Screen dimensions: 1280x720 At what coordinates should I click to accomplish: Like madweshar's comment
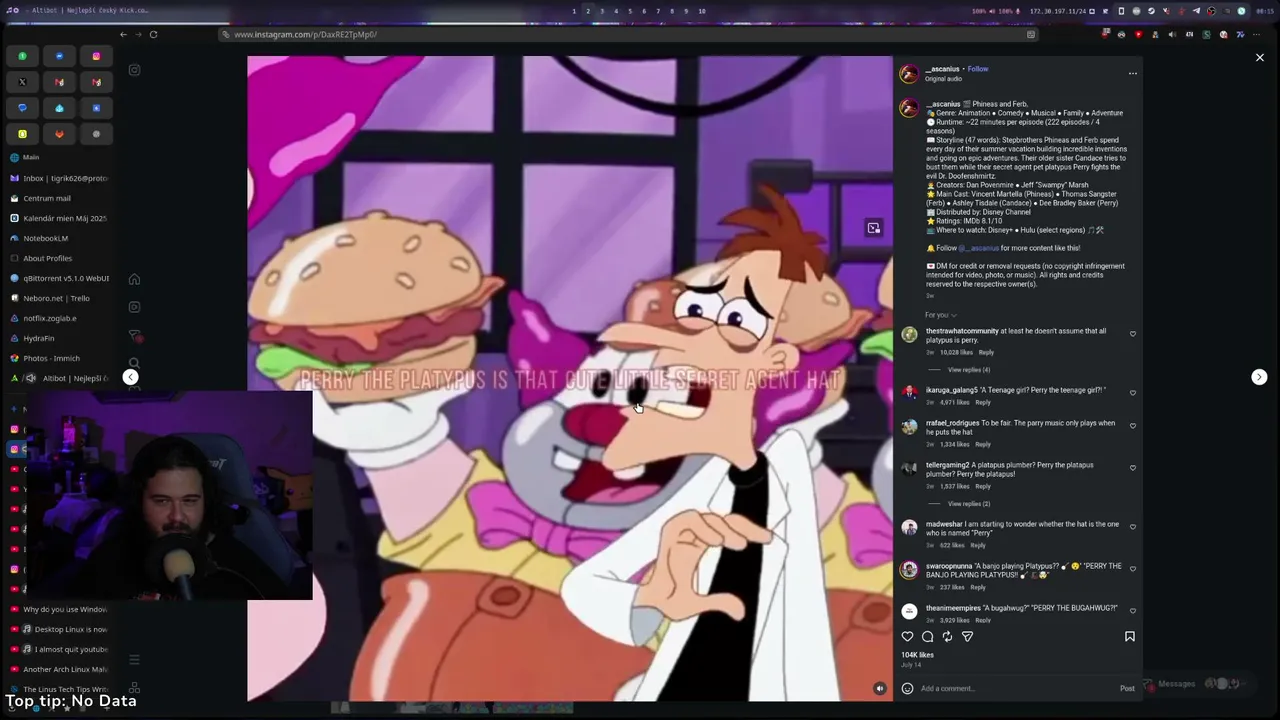click(x=1132, y=527)
